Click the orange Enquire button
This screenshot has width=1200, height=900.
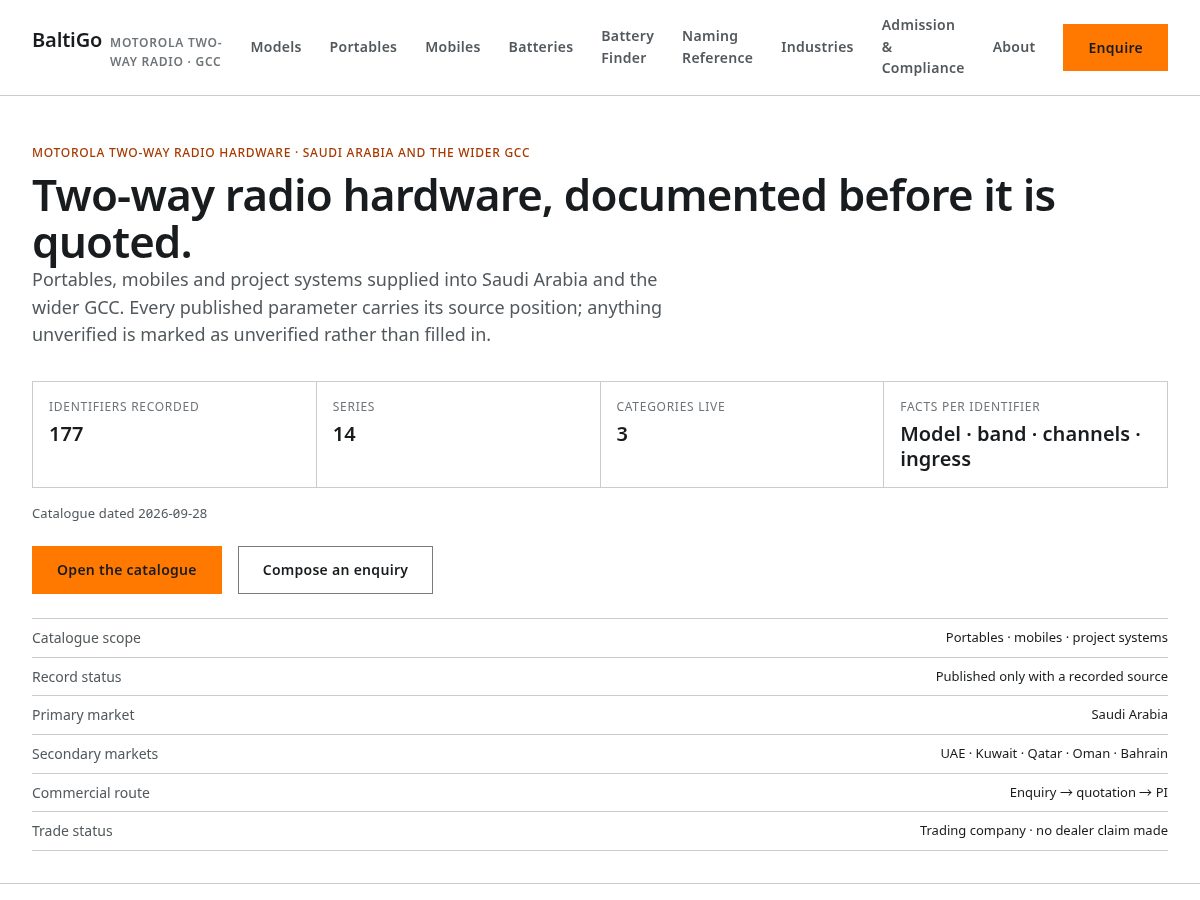click(1115, 48)
